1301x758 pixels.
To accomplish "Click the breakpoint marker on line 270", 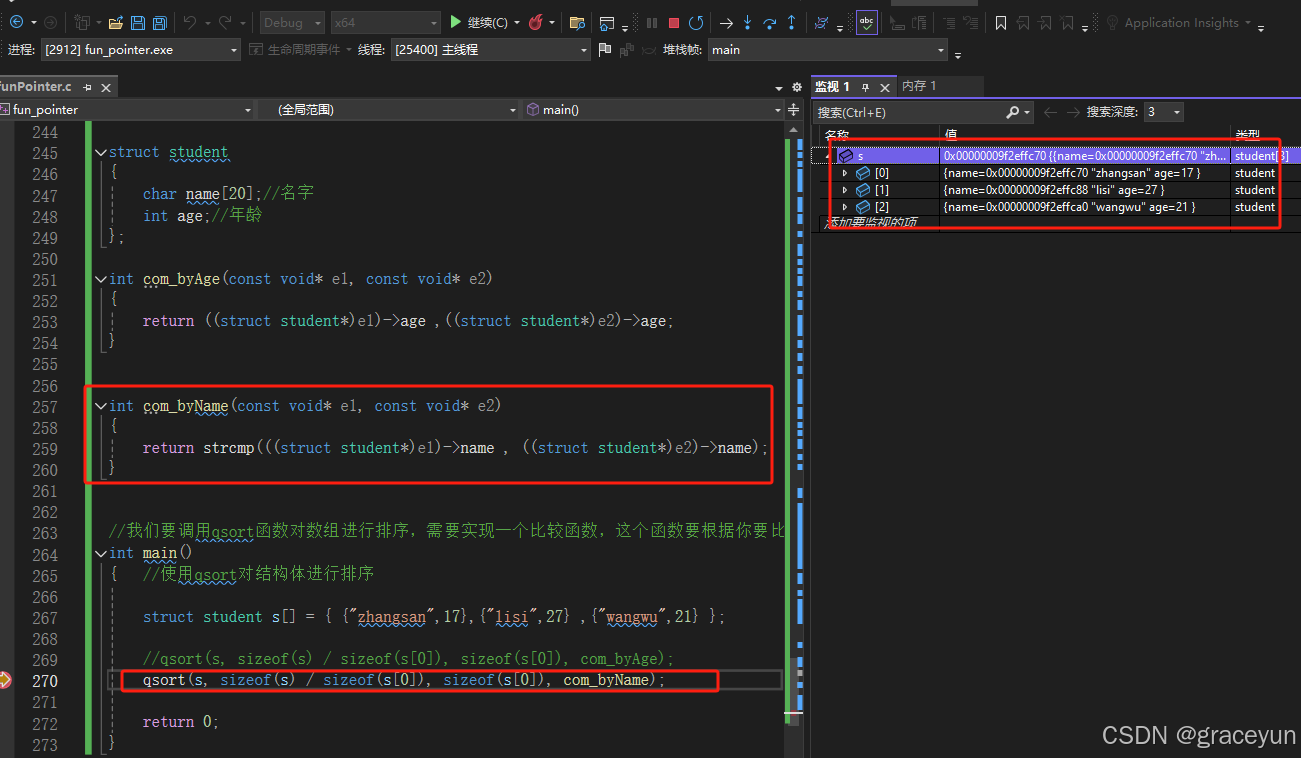I will tap(5, 680).
